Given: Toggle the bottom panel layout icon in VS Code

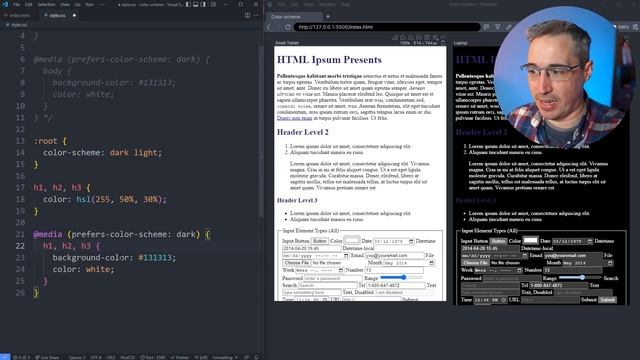Looking at the screenshot, I should 196,4.
